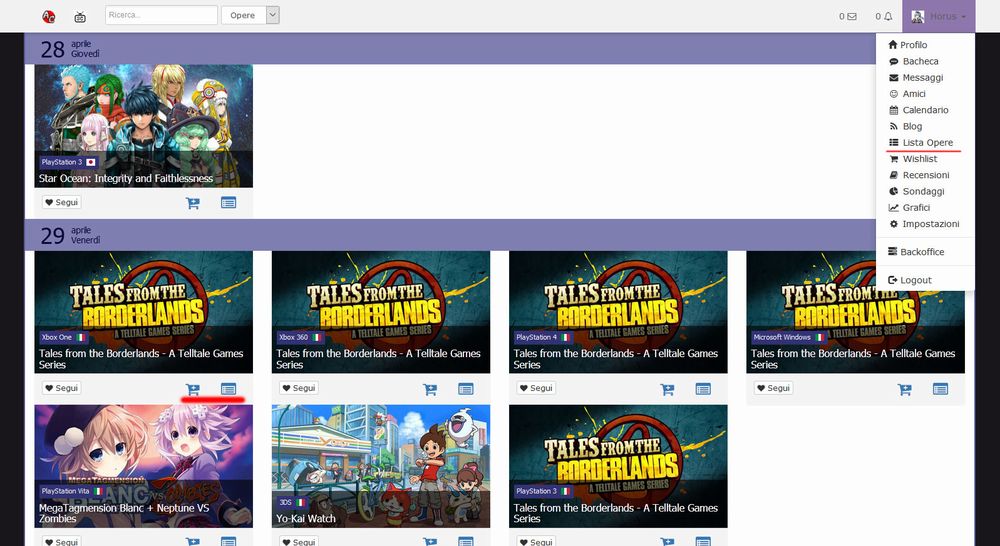Click list icon under Star Ocean card
Image resolution: width=1000 pixels, height=546 pixels.
[x=229, y=203]
